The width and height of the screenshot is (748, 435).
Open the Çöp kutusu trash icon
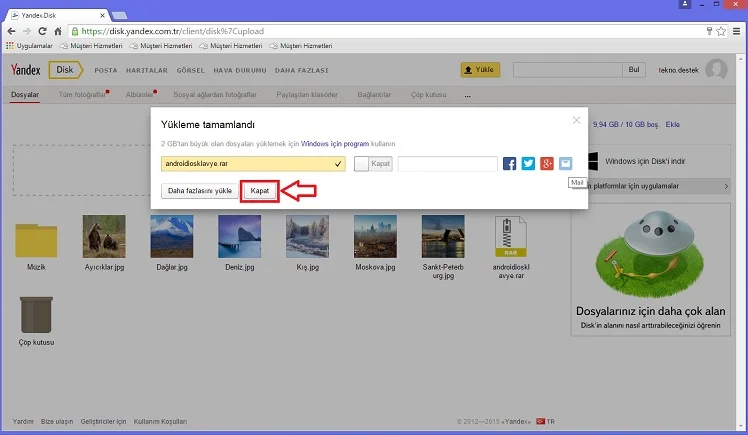click(37, 314)
